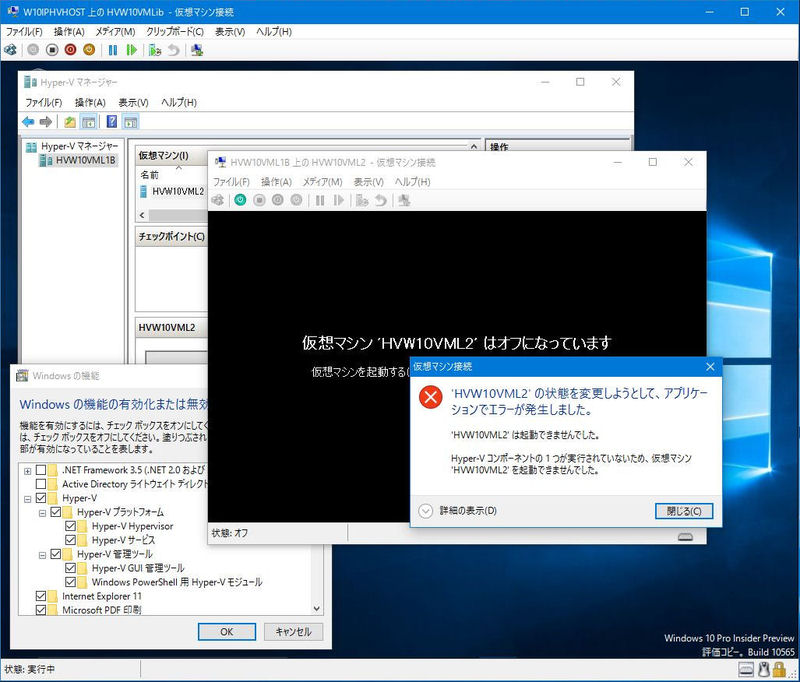This screenshot has height=682, width=800.
Task: Open 表示(V) menu in HVW10VML2 window
Action: coord(368,182)
